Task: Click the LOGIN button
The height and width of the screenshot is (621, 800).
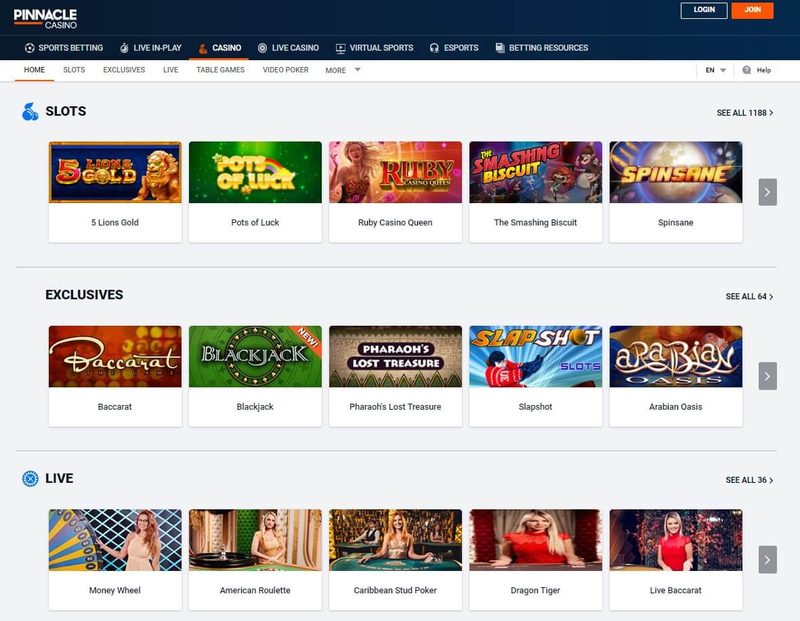Action: coord(702,10)
